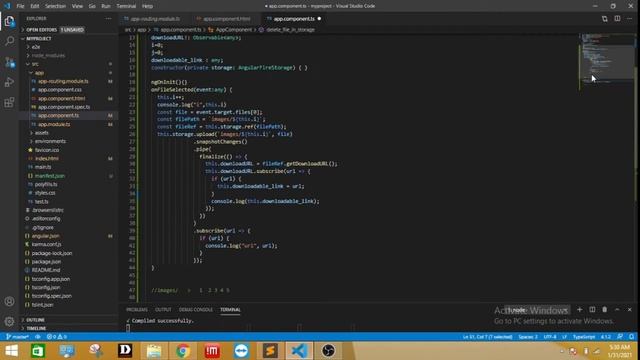The image size is (640, 360).
Task: Open the Help menu
Action: click(x=147, y=6)
